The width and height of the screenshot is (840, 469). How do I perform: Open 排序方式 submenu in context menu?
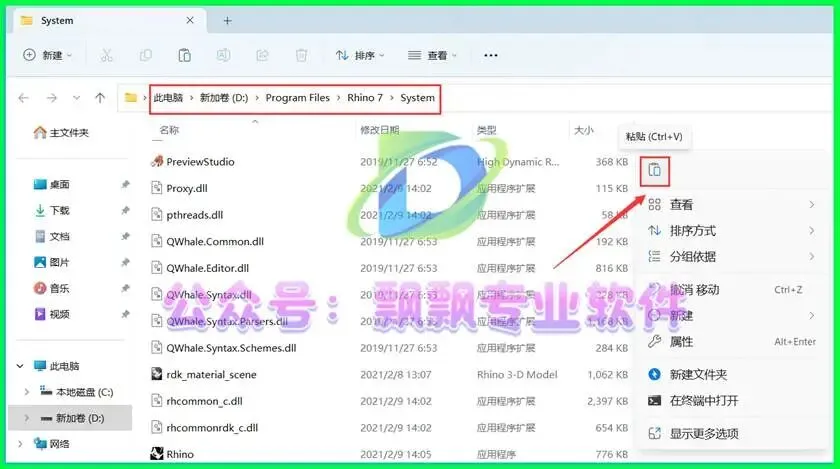pos(731,231)
